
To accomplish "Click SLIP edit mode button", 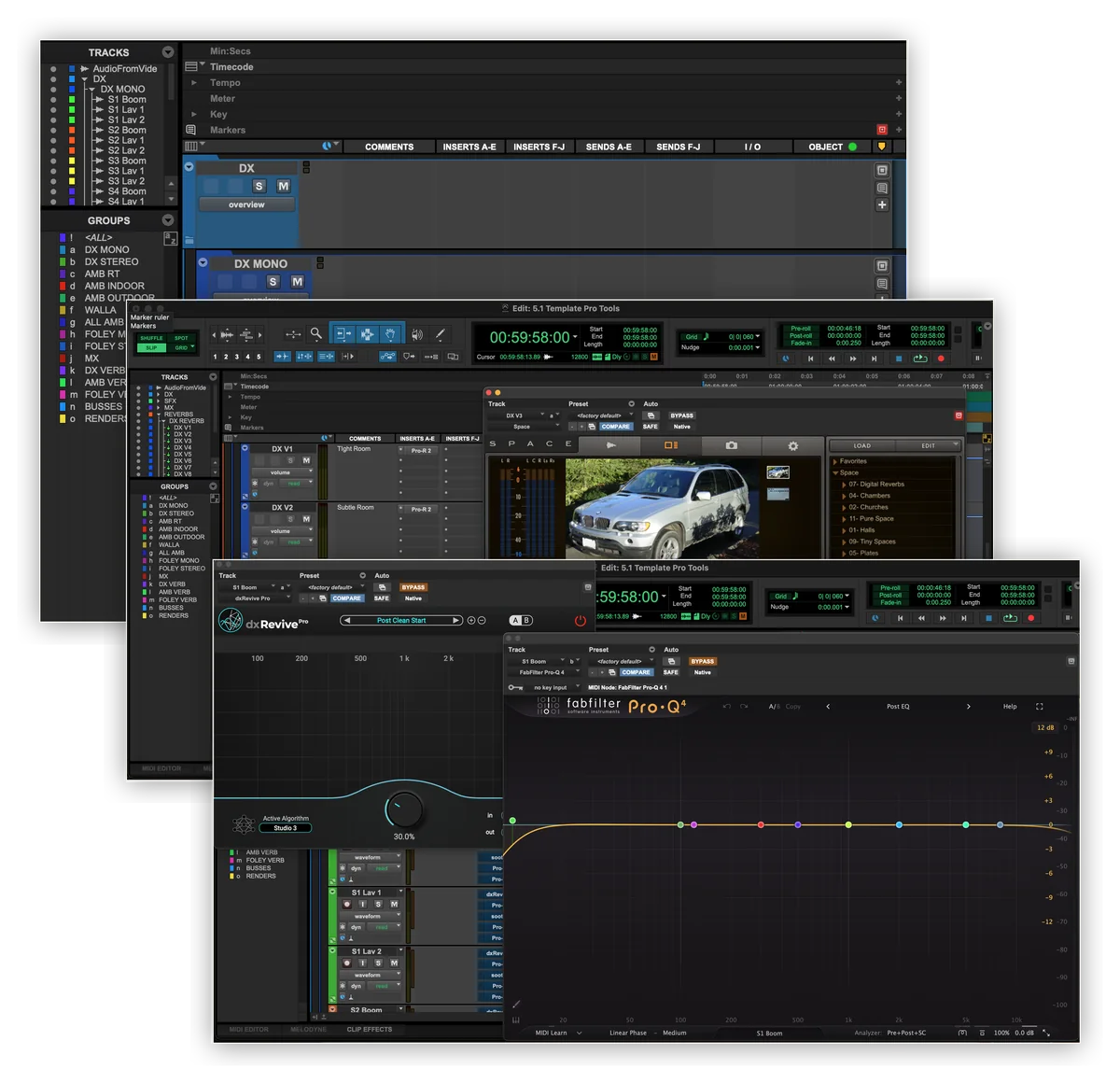I will pos(151,347).
